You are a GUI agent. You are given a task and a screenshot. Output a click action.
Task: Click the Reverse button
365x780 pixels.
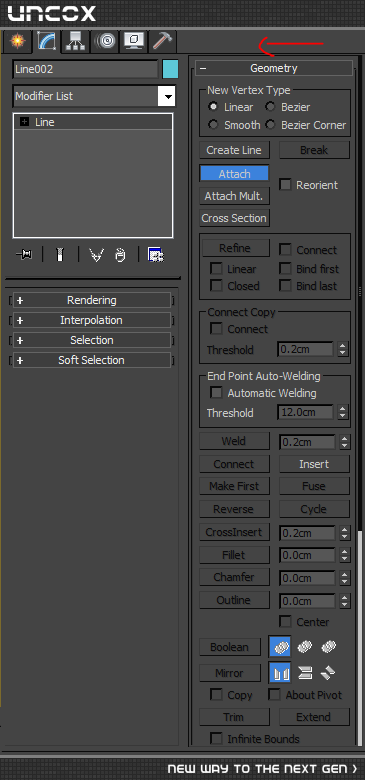[235, 509]
